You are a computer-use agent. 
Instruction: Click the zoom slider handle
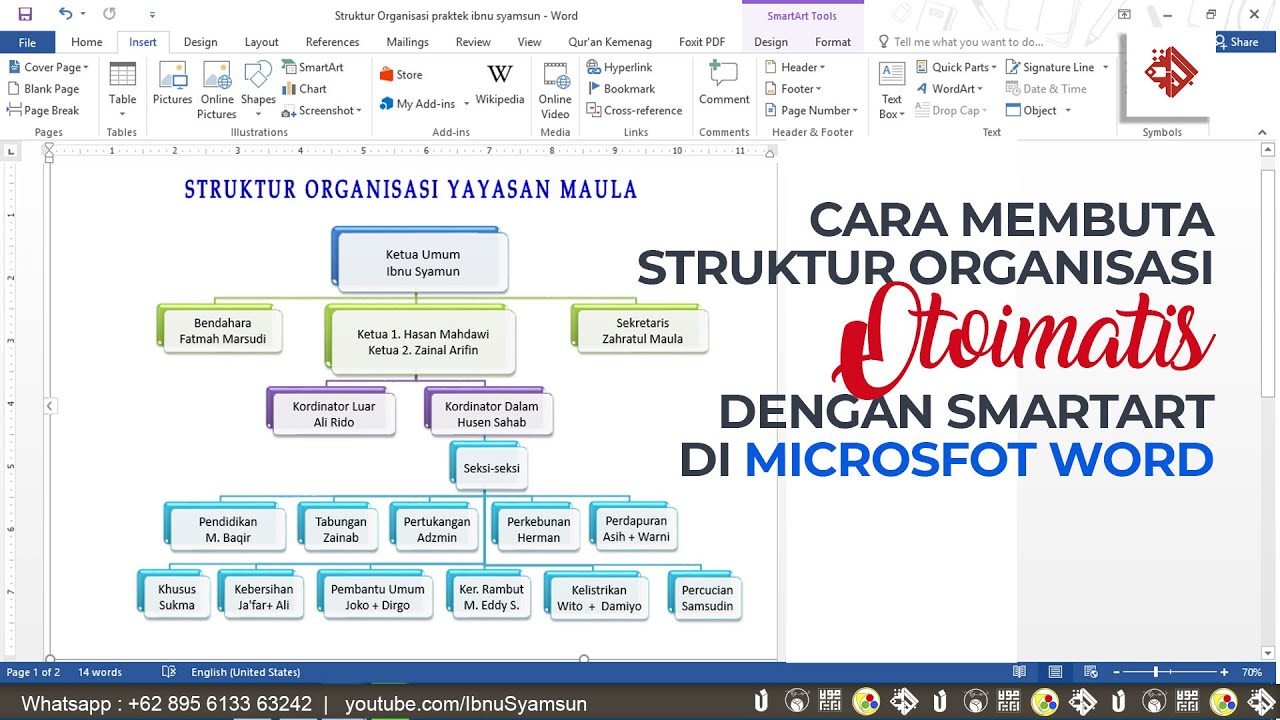[1156, 672]
